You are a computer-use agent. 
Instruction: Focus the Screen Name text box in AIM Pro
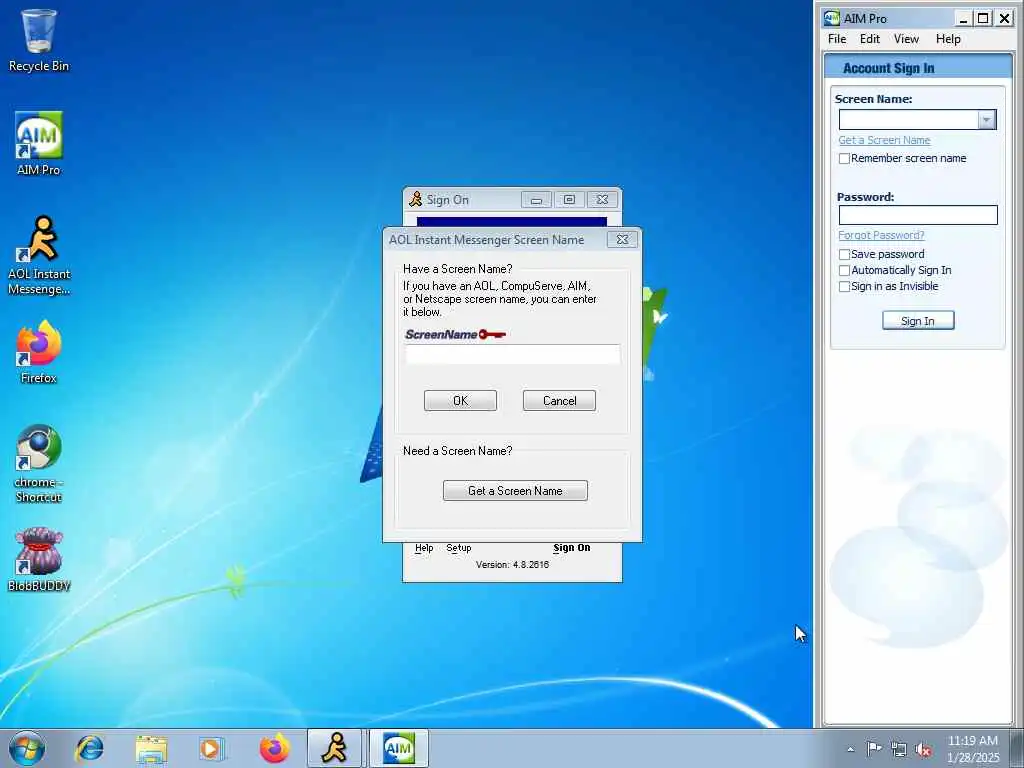click(x=908, y=120)
